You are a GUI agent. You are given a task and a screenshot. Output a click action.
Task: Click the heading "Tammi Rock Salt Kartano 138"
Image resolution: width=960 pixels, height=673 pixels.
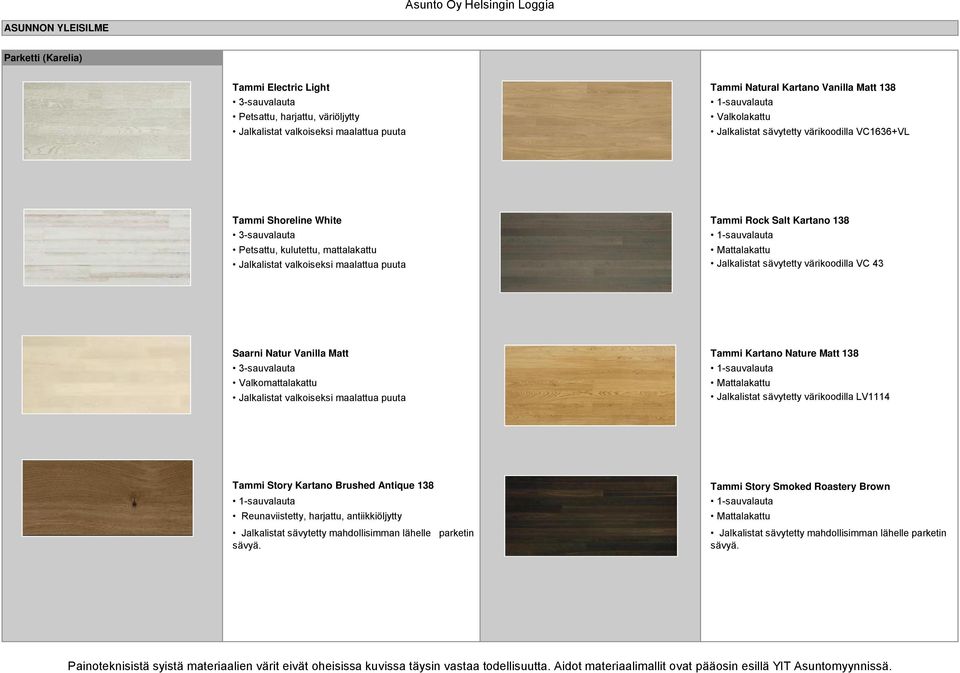point(779,220)
